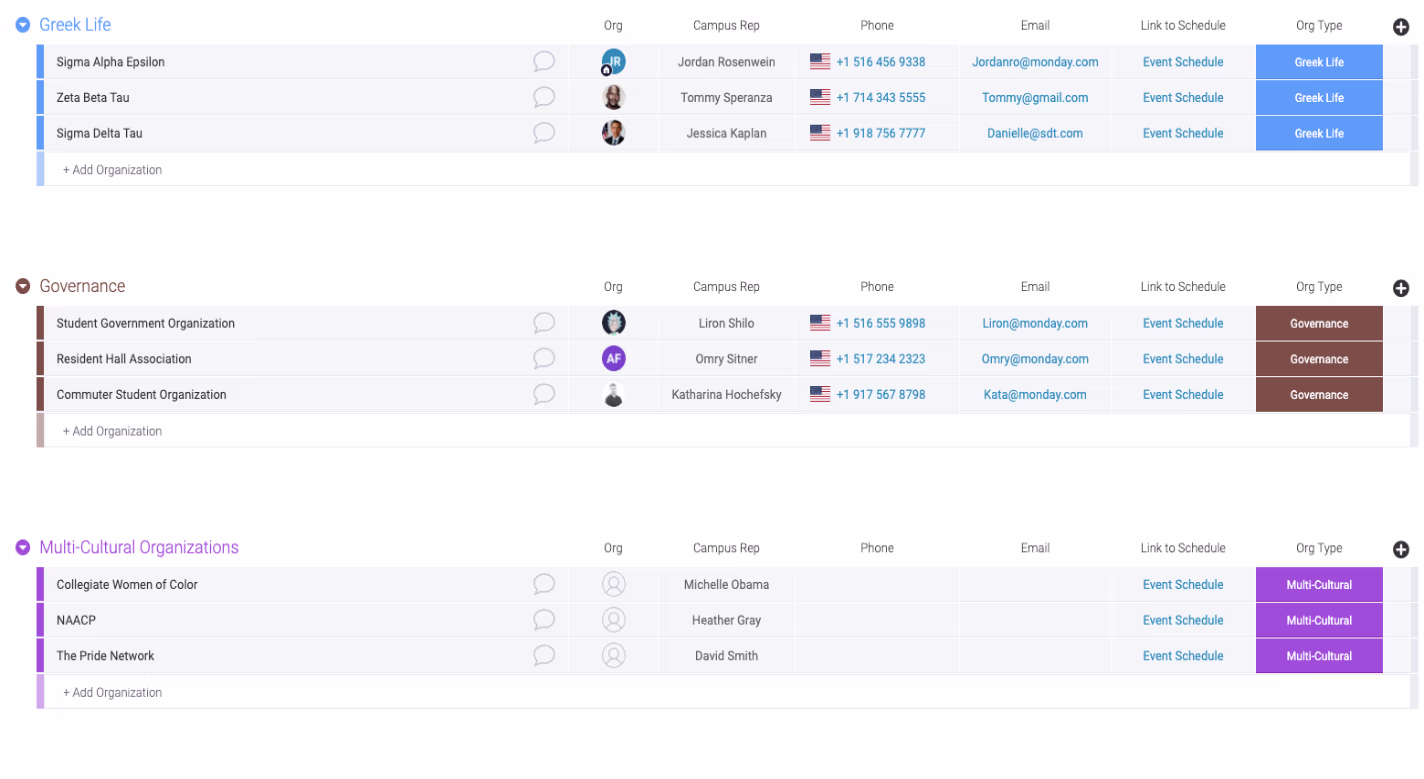Image resolution: width=1424 pixels, height=779 pixels.
Task: Change Org Type for Commuter Student Organization
Action: coord(1319,394)
